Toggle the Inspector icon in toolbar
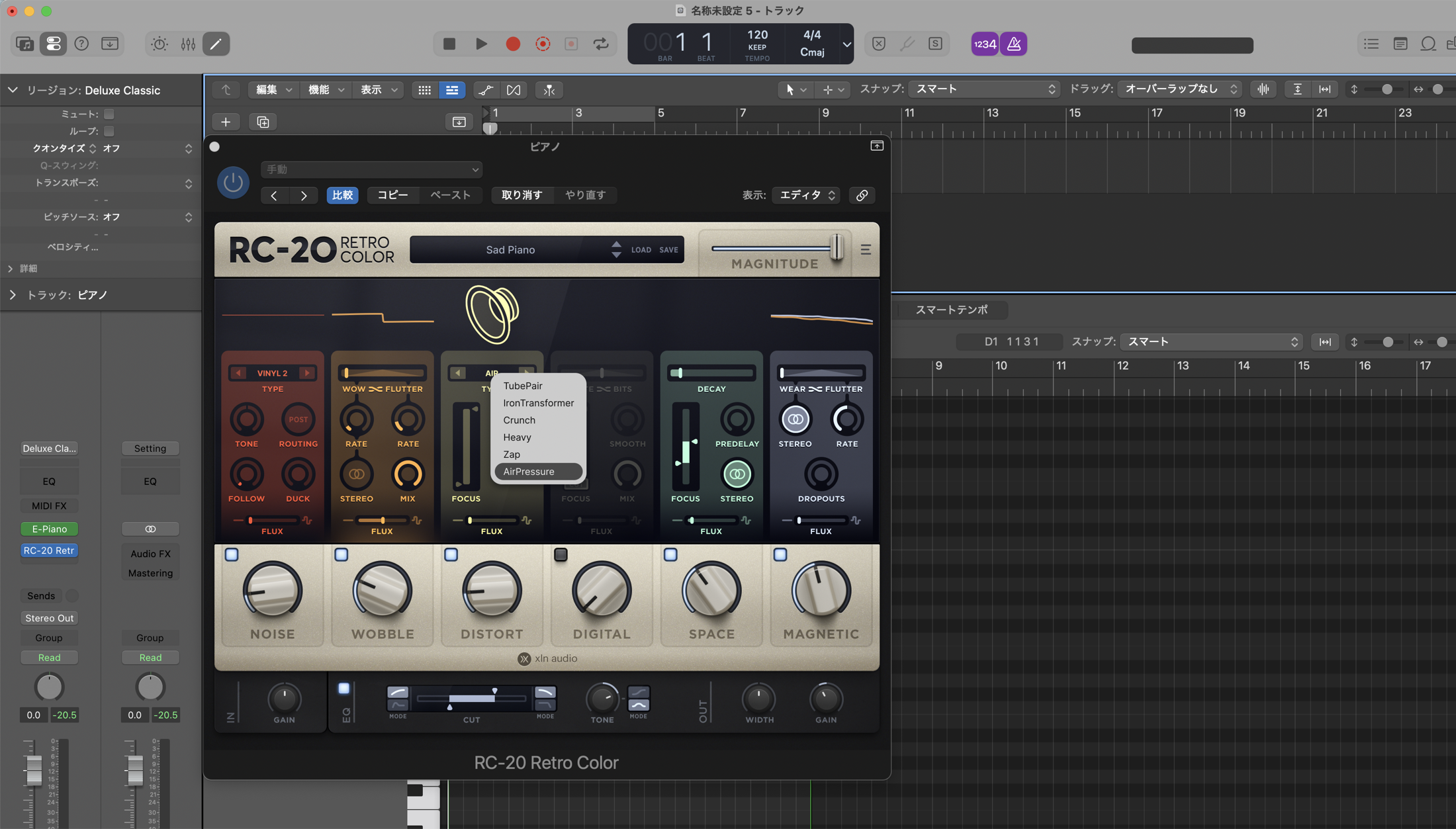Image resolution: width=1456 pixels, height=829 pixels. 53,44
